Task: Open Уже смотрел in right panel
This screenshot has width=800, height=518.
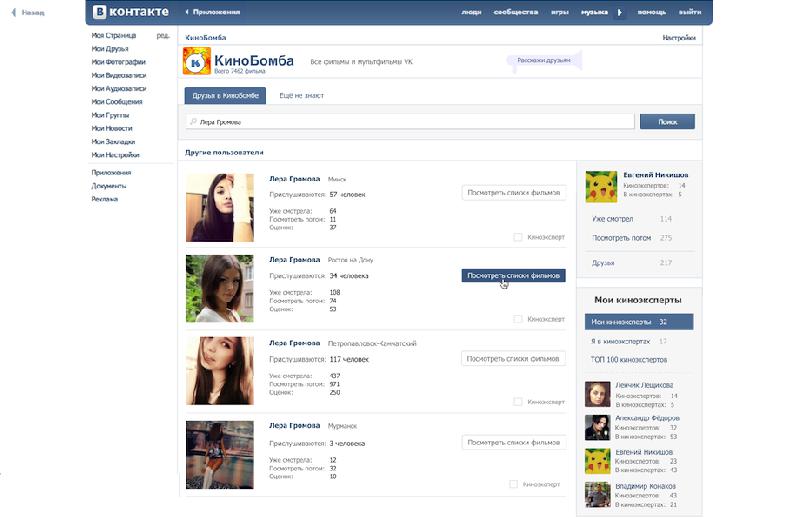Action: click(x=613, y=219)
